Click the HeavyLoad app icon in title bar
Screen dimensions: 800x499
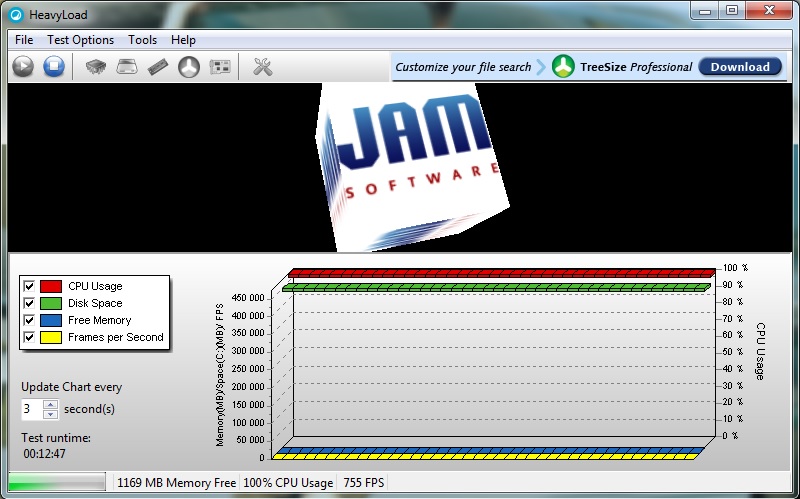pyautogui.click(x=16, y=15)
